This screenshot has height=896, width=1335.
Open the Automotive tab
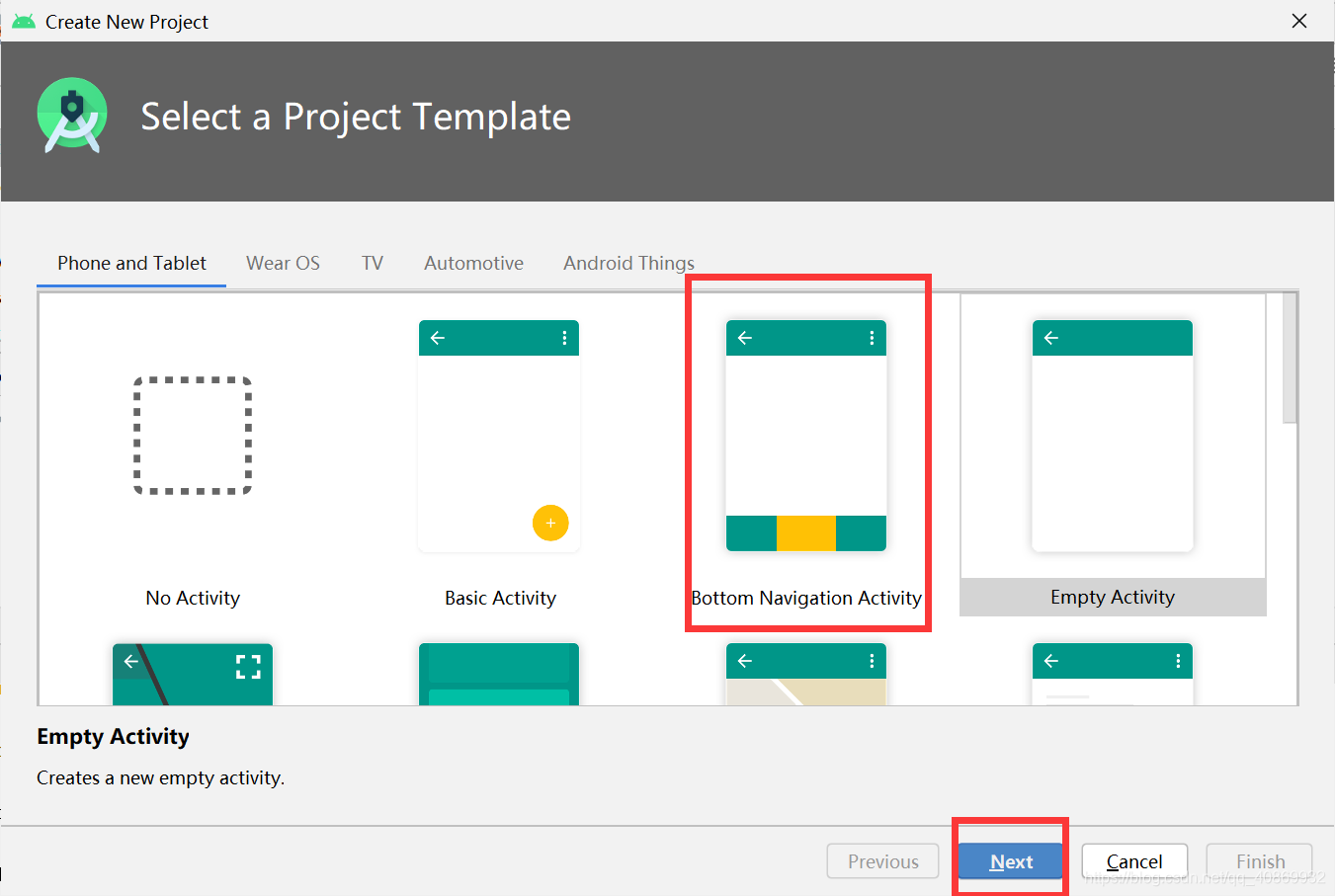point(473,263)
